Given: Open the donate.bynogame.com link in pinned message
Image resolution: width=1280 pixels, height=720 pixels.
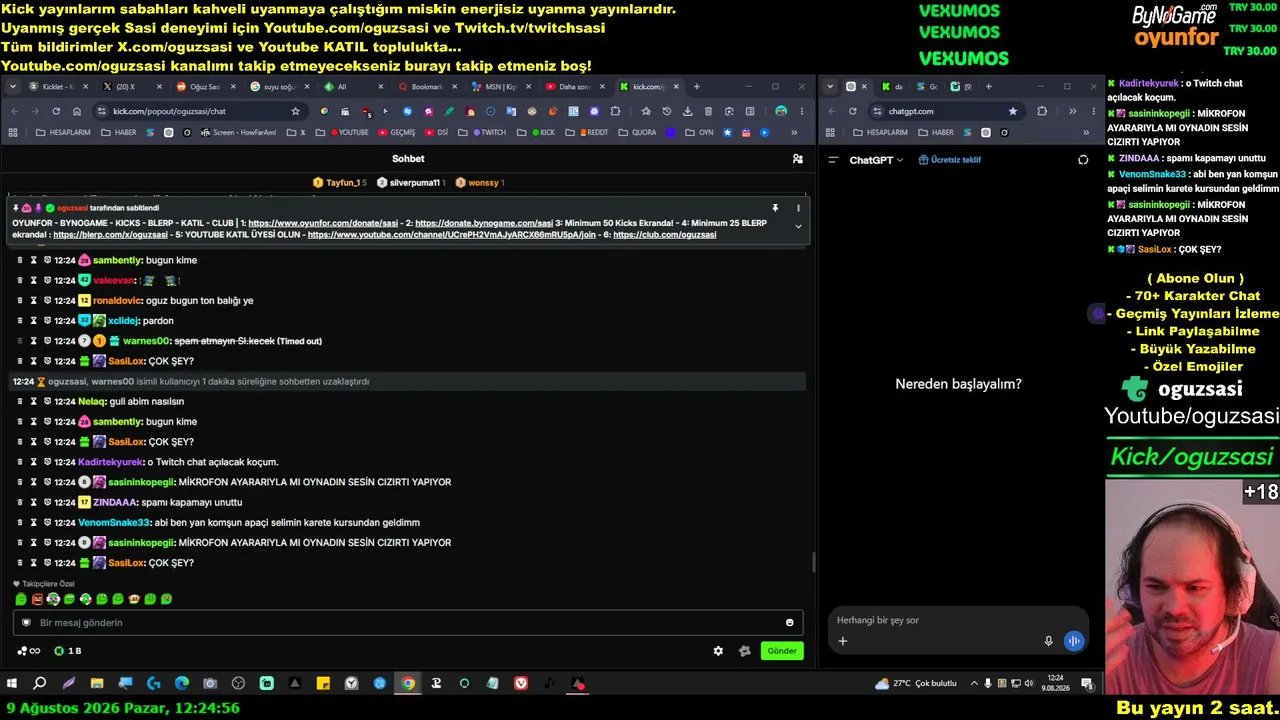Looking at the screenshot, I should click(484, 223).
